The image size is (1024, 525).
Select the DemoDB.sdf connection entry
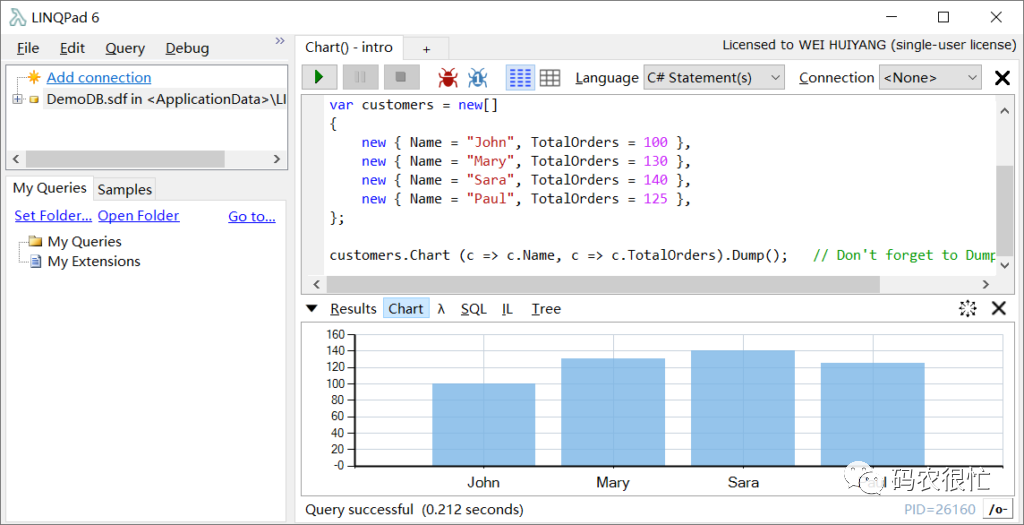(x=166, y=99)
